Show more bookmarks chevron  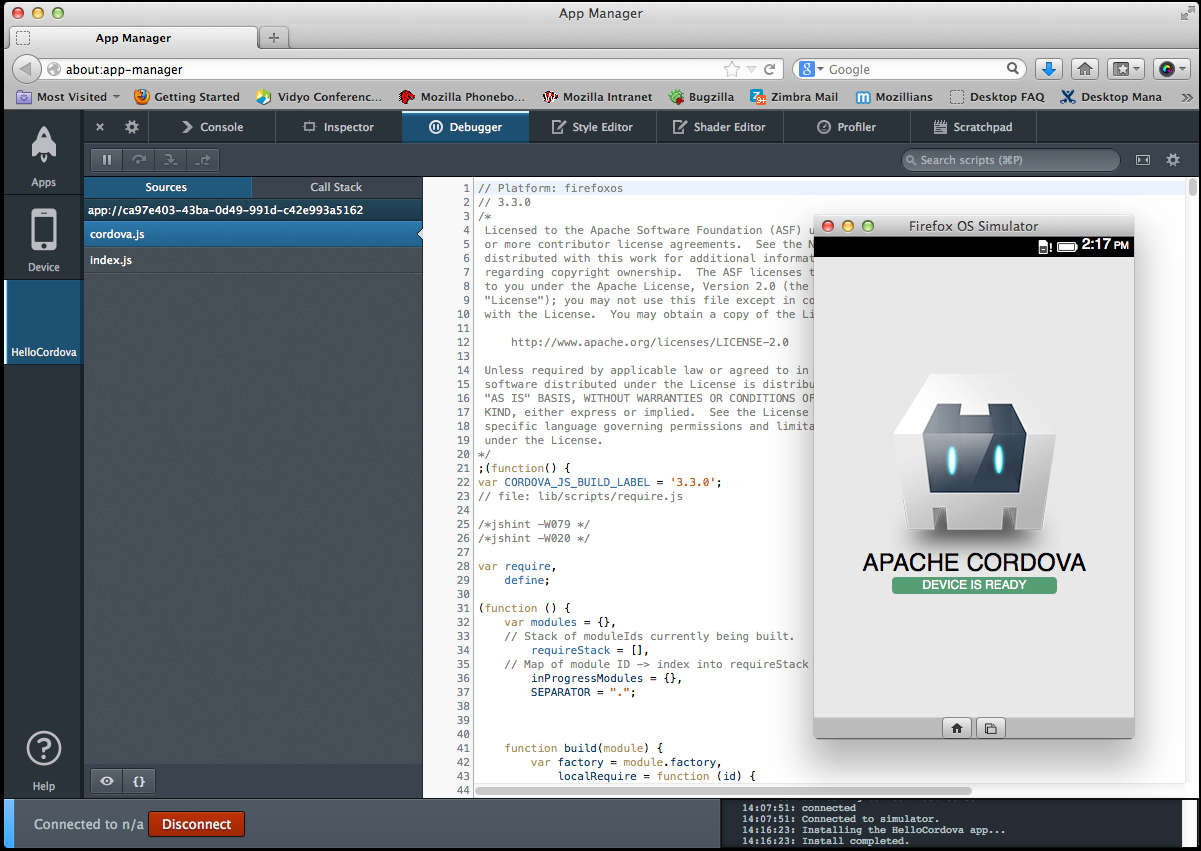click(x=1187, y=97)
